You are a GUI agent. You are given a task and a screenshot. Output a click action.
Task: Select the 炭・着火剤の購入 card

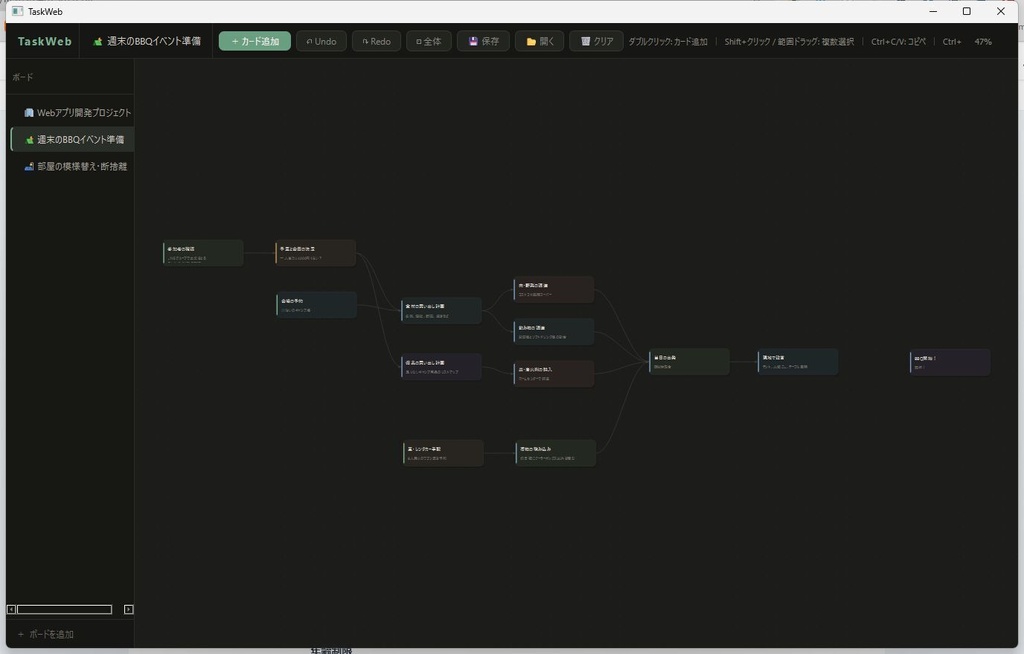point(554,374)
